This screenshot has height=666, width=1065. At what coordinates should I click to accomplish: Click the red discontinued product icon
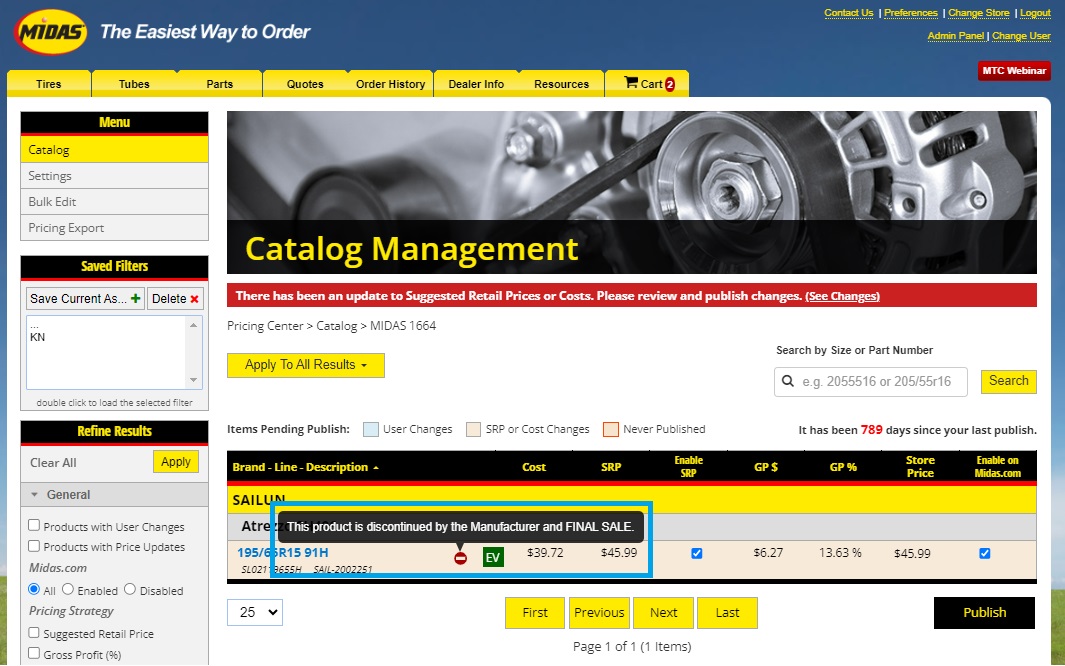[x=461, y=558]
